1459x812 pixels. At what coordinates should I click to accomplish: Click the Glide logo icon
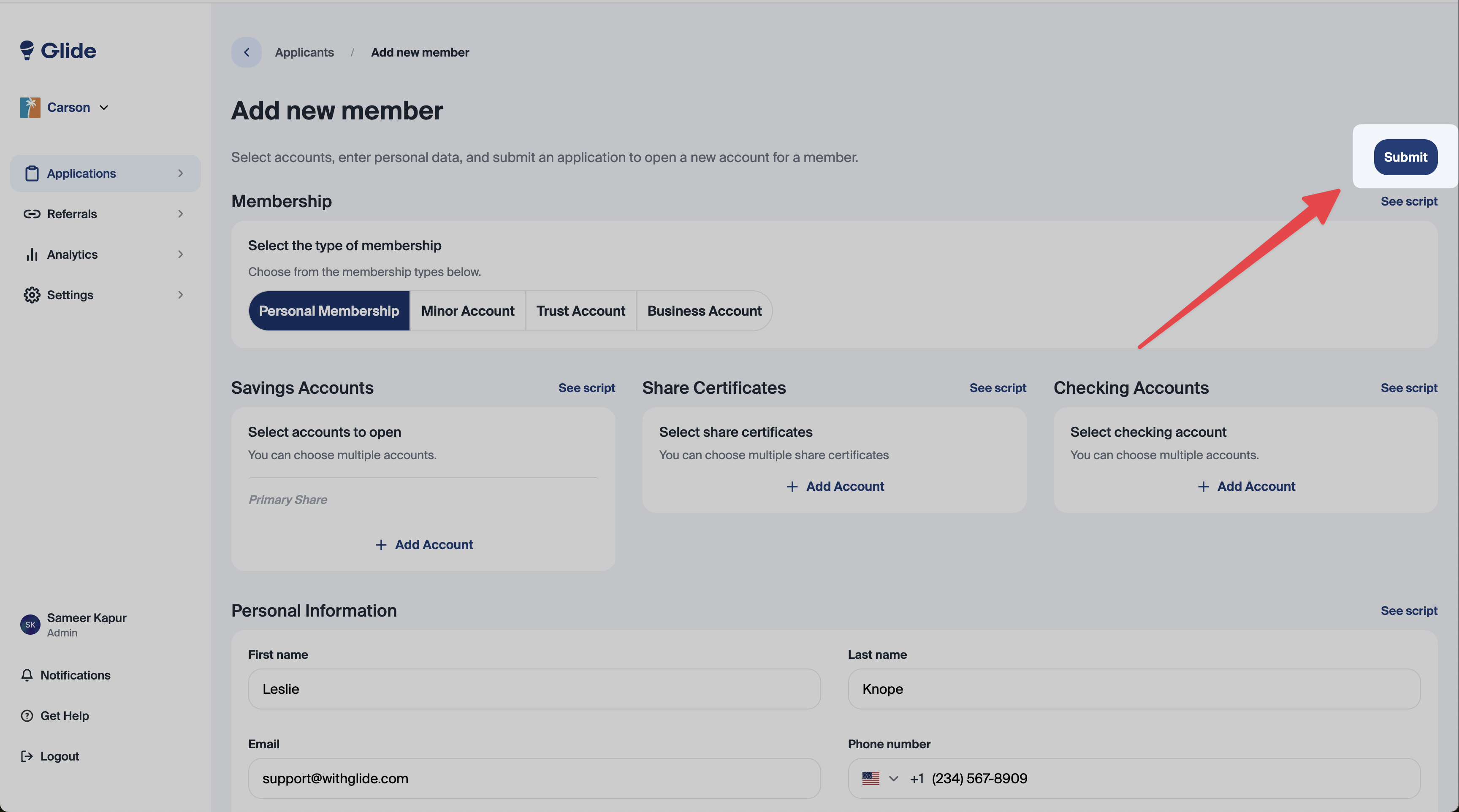point(27,50)
